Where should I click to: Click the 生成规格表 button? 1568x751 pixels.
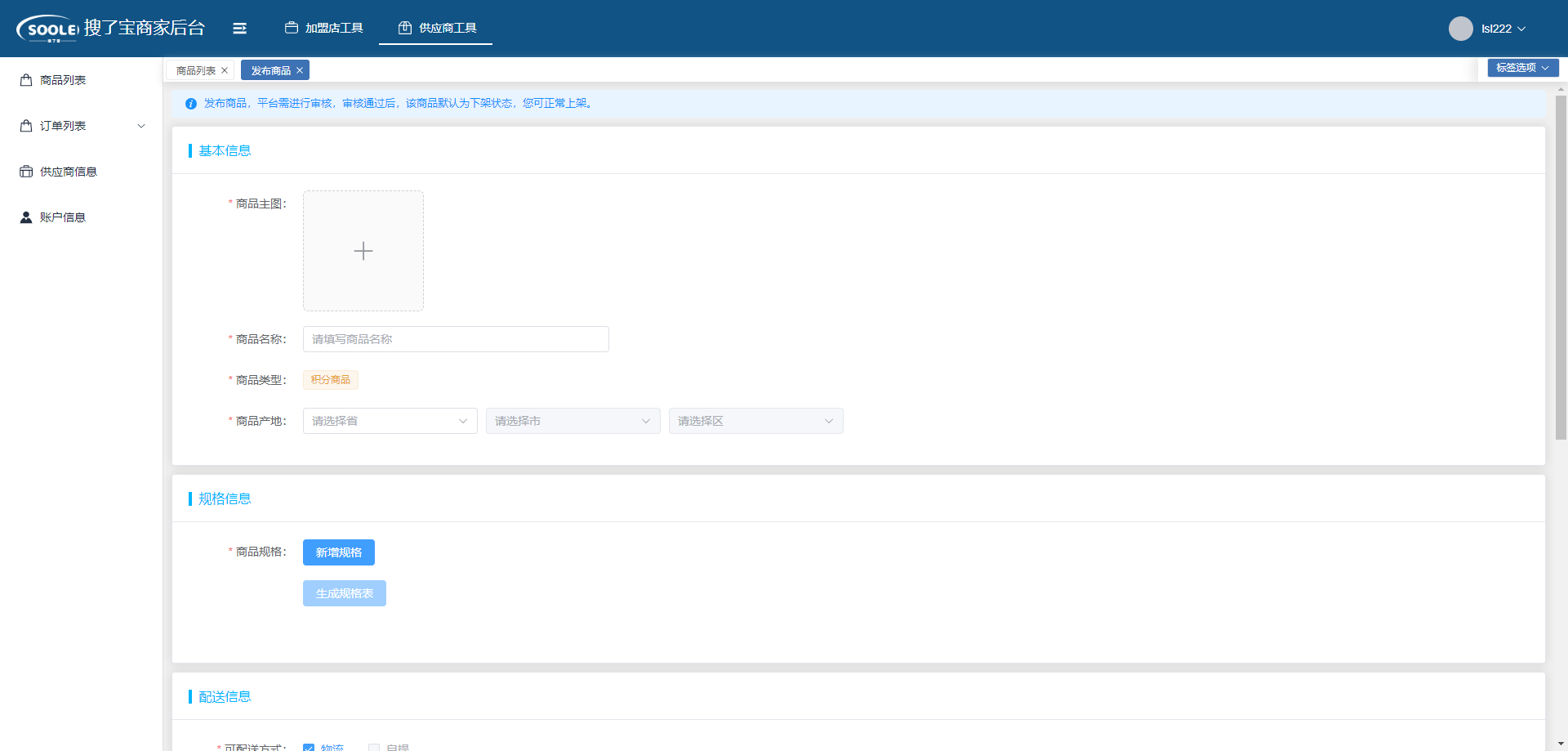pyautogui.click(x=345, y=593)
